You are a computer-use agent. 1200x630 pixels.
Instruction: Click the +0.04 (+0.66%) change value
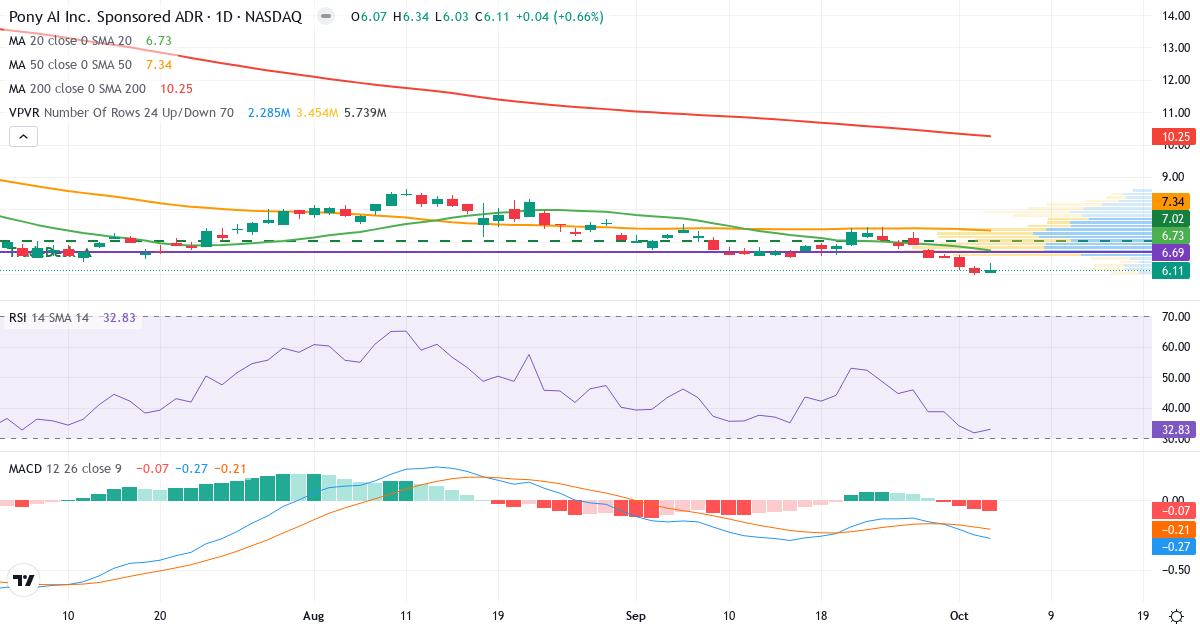[561, 17]
